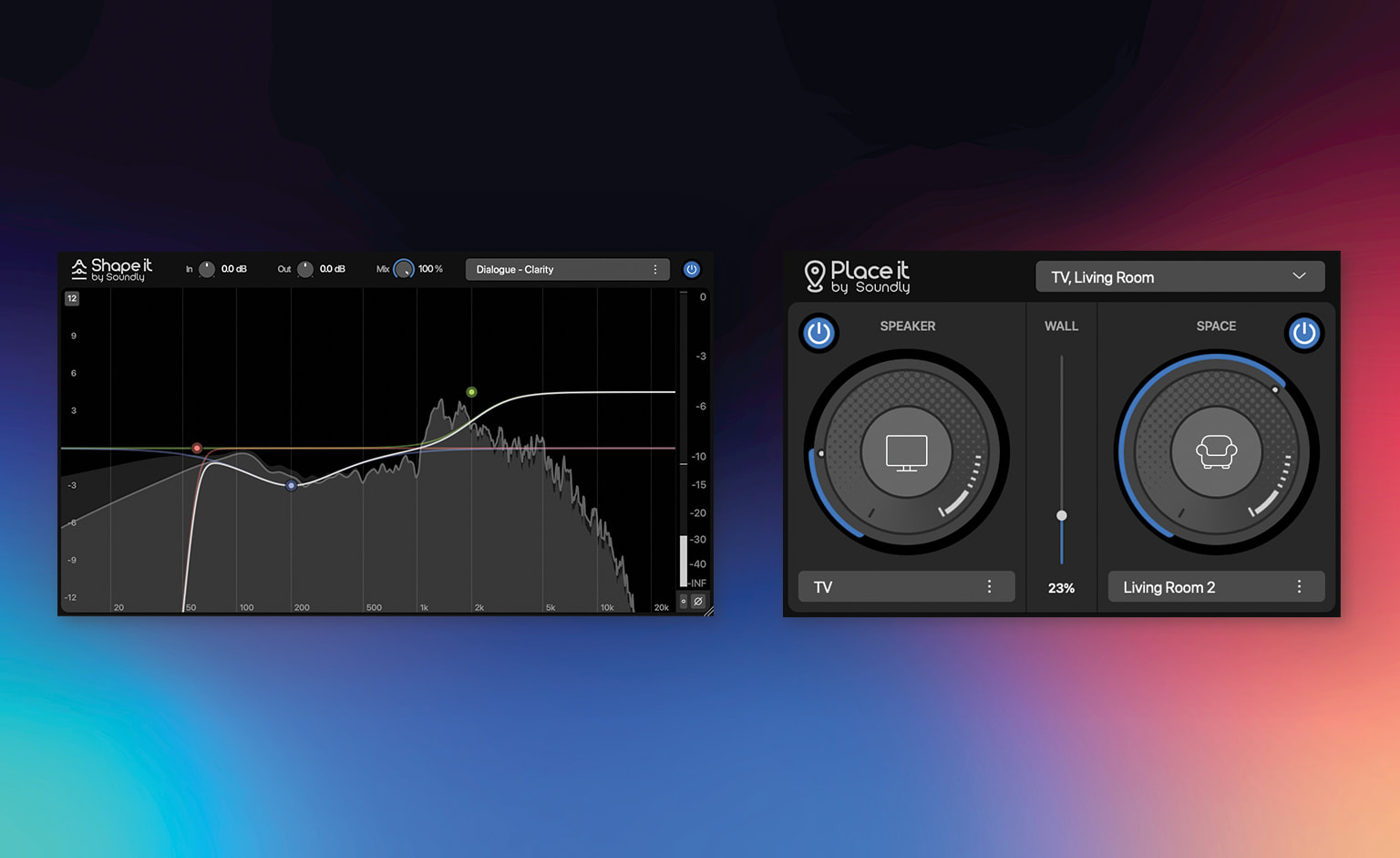Screen dimensions: 1400x858
Task: Click the WALL 23% value
Action: pyautogui.click(x=1061, y=588)
